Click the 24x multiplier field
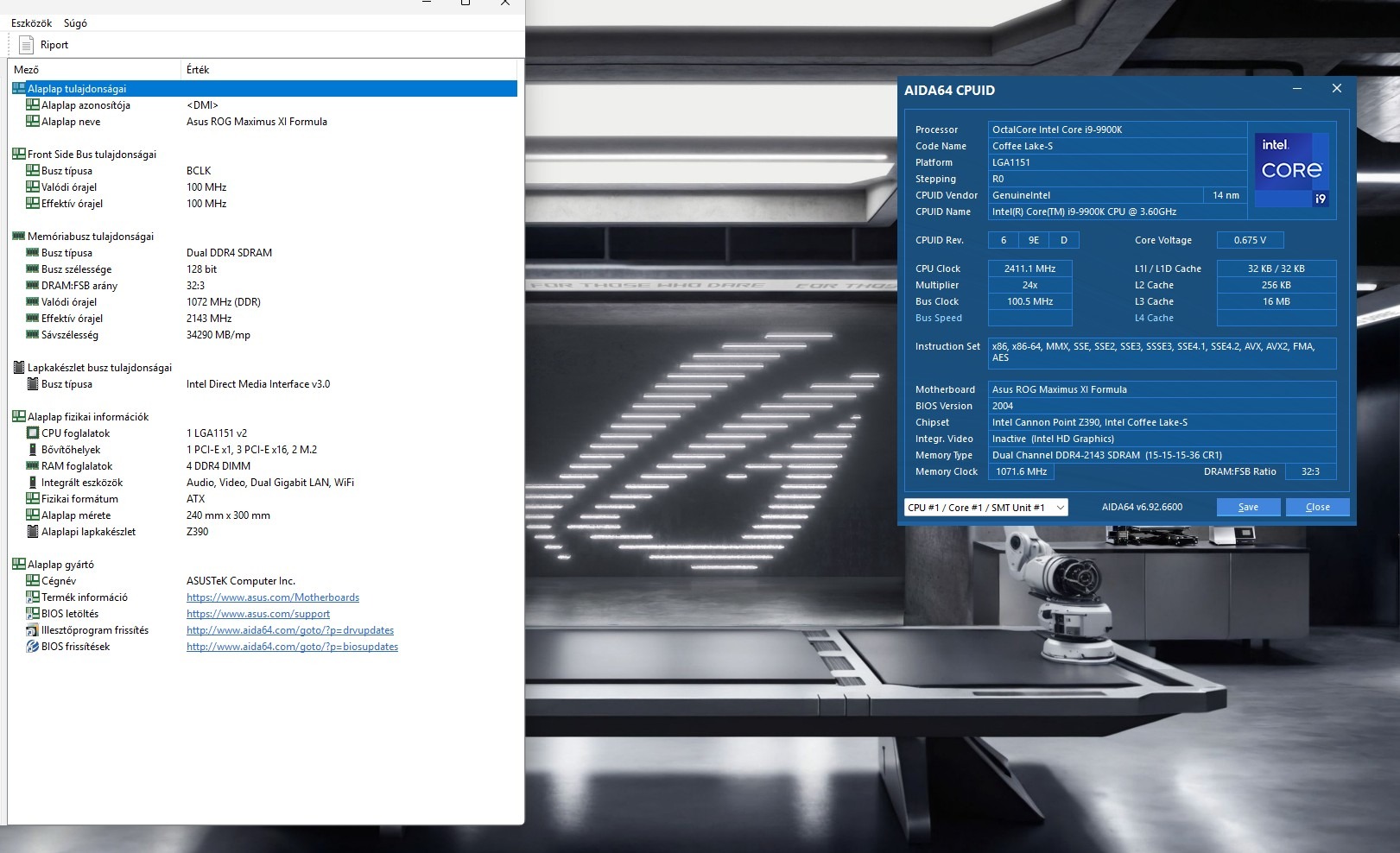1400x853 pixels. point(1029,285)
